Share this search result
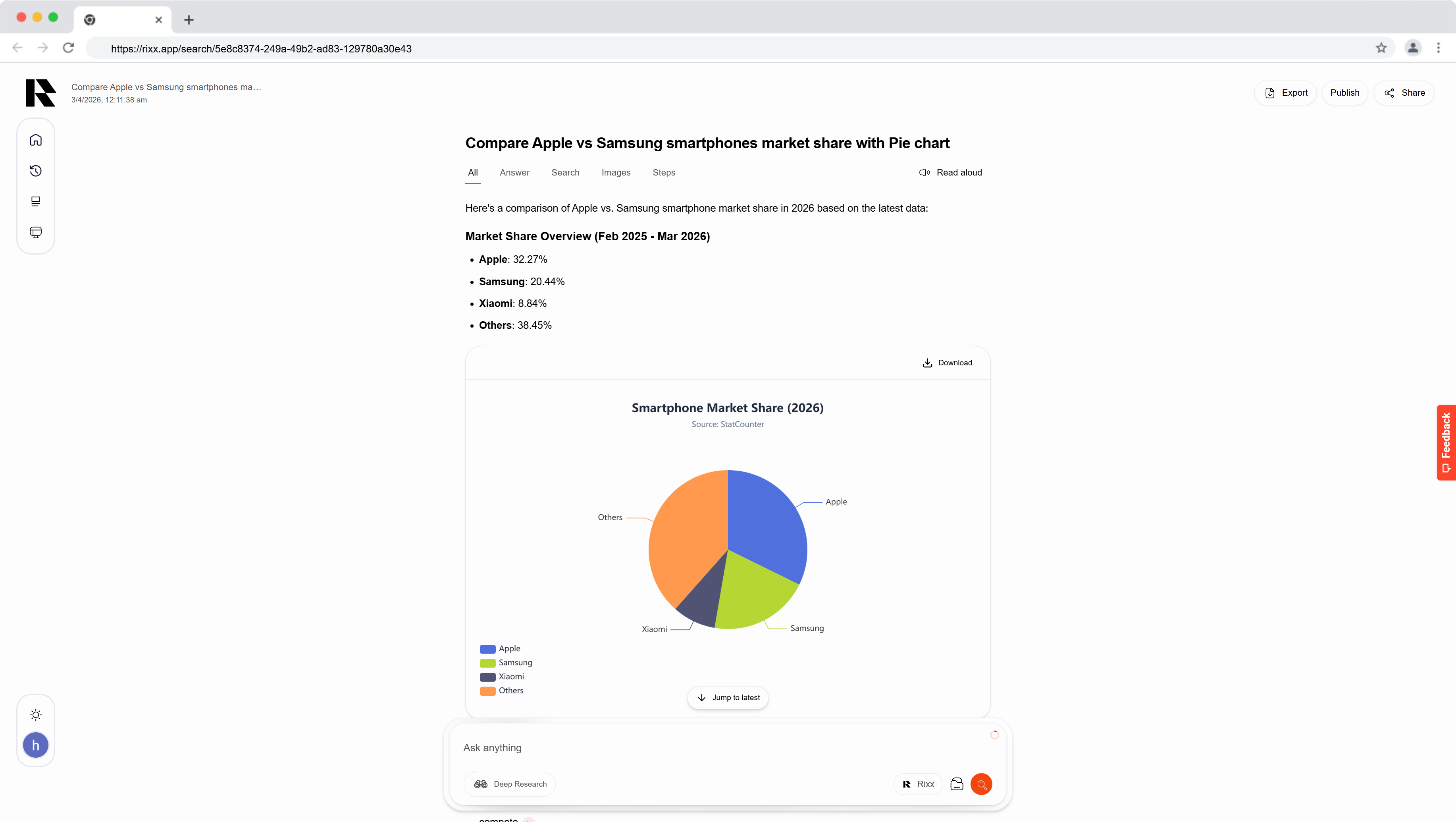The width and height of the screenshot is (1456, 822). click(1404, 93)
